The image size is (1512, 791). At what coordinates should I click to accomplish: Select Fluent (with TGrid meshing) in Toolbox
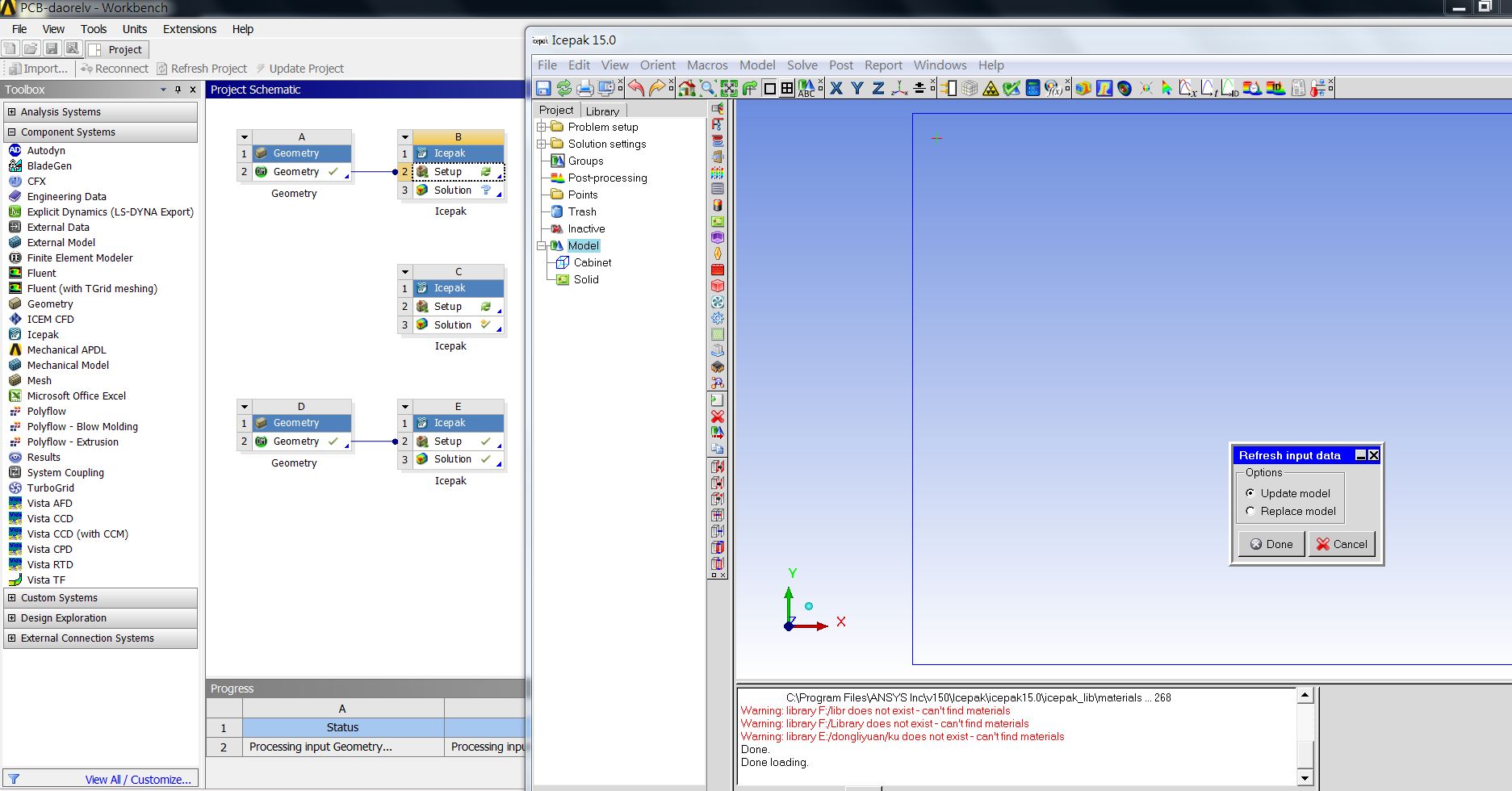click(92, 288)
